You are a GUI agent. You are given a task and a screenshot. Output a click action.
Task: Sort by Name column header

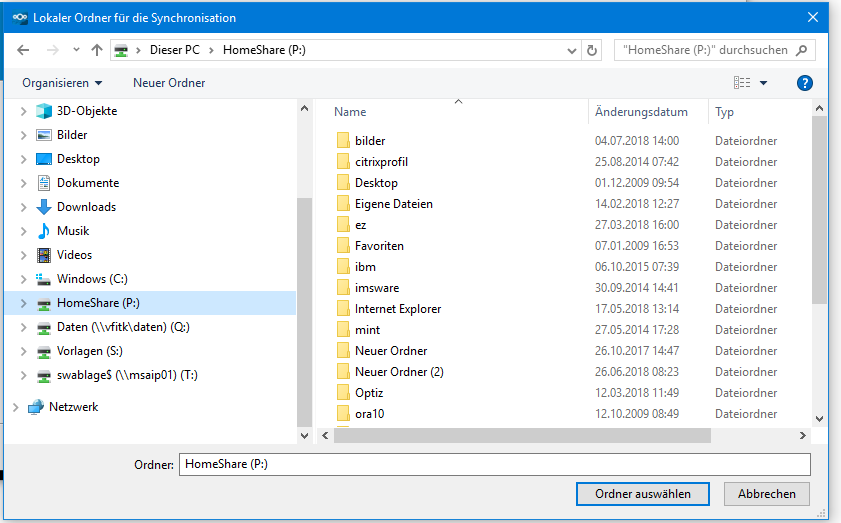[x=350, y=112]
